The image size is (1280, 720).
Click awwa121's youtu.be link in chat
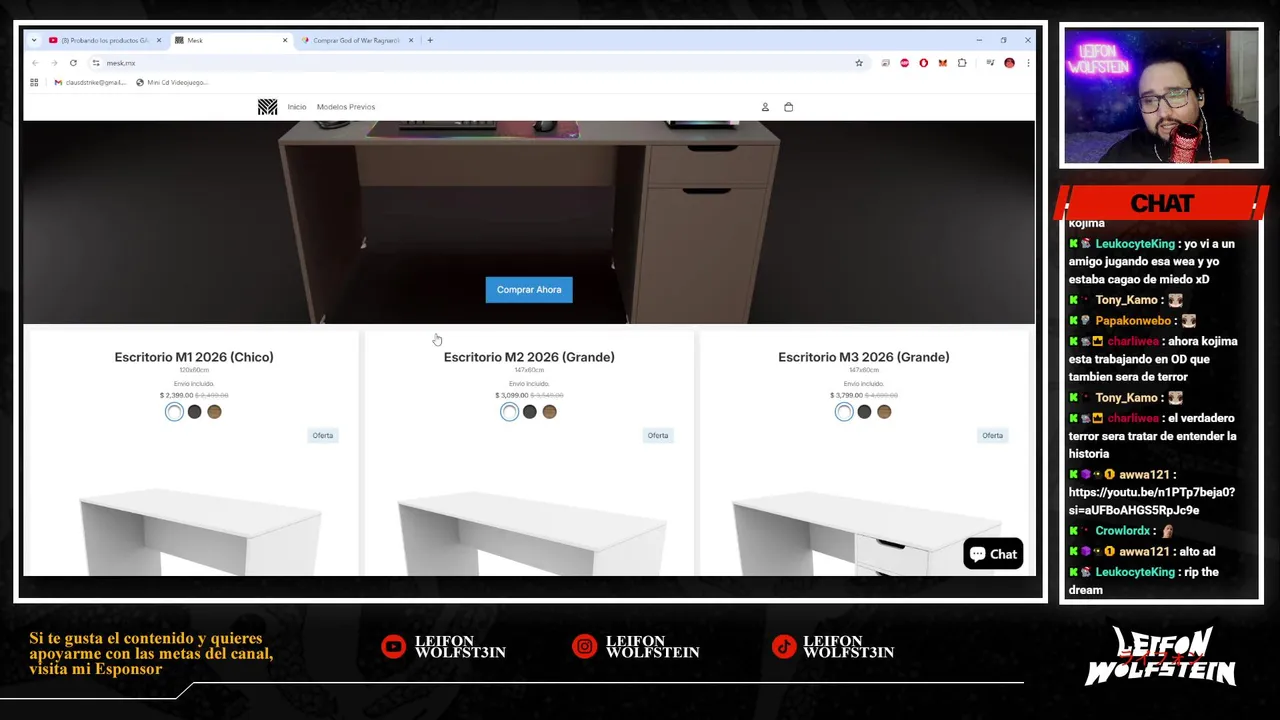(1152, 501)
